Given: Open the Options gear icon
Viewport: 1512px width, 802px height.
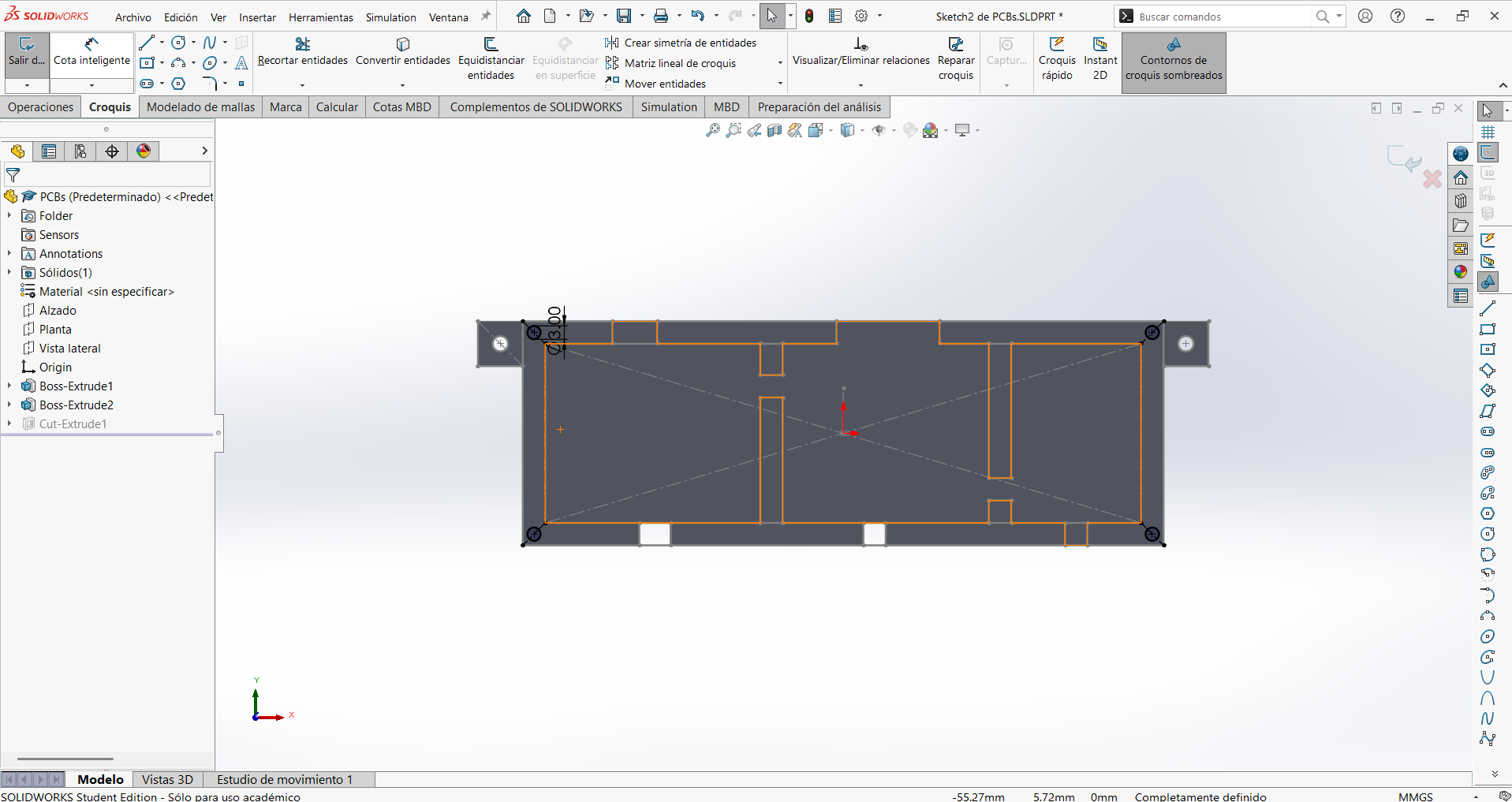Looking at the screenshot, I should point(861,16).
